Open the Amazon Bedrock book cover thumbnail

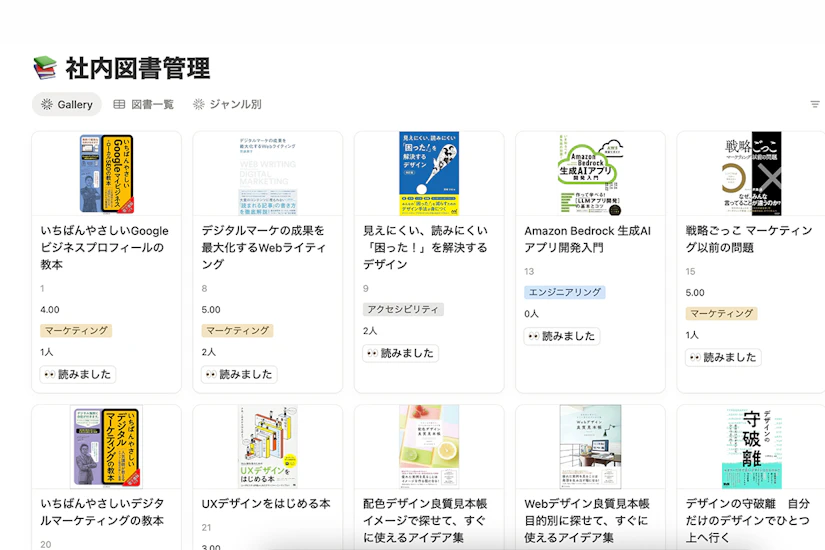590,174
